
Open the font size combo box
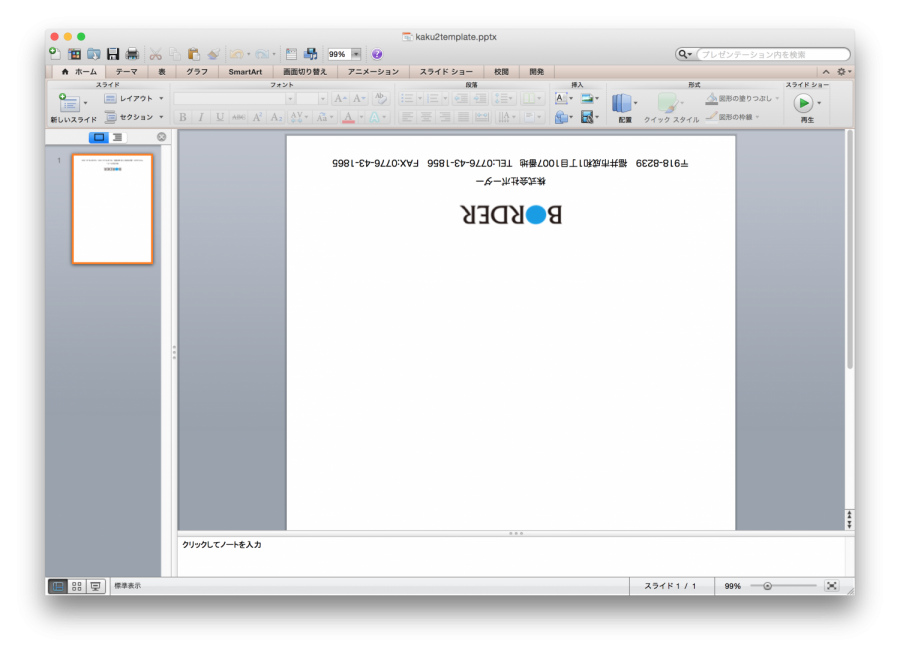coord(312,99)
